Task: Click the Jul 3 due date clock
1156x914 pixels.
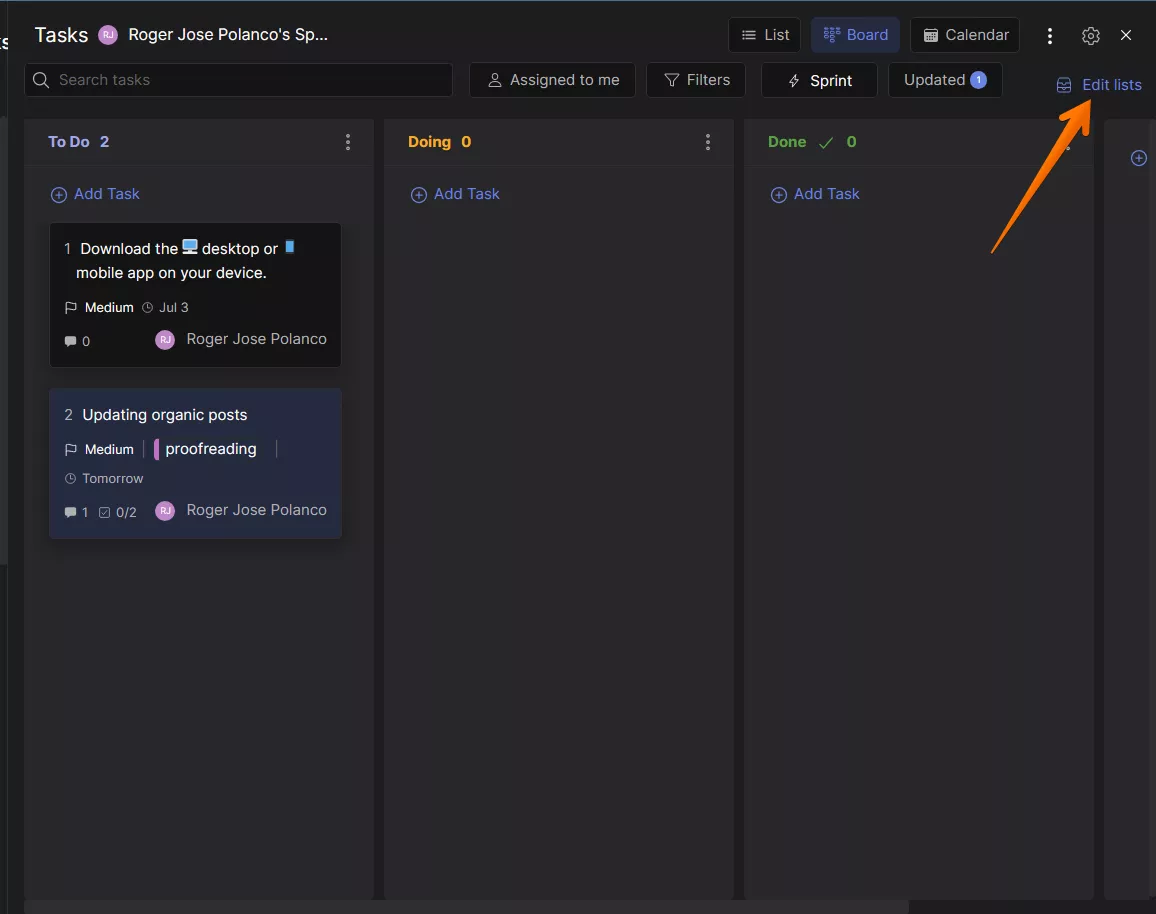Action: pyautogui.click(x=148, y=308)
